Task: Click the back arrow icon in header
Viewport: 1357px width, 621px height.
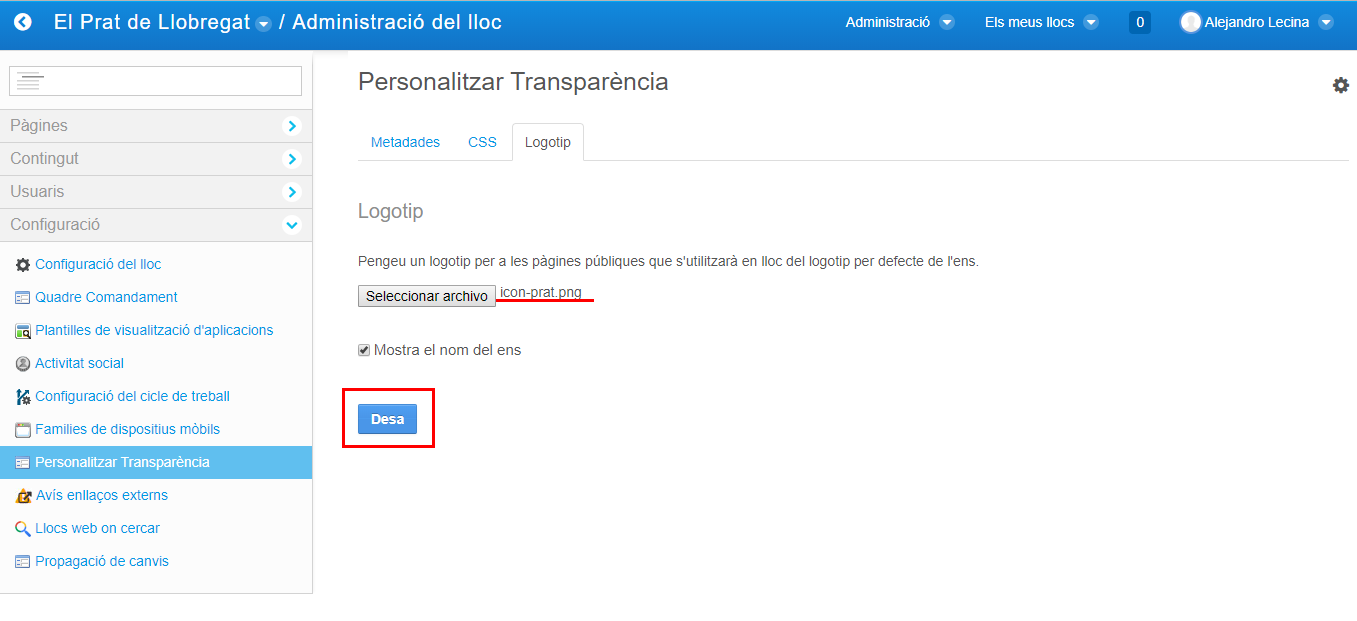Action: [x=23, y=22]
